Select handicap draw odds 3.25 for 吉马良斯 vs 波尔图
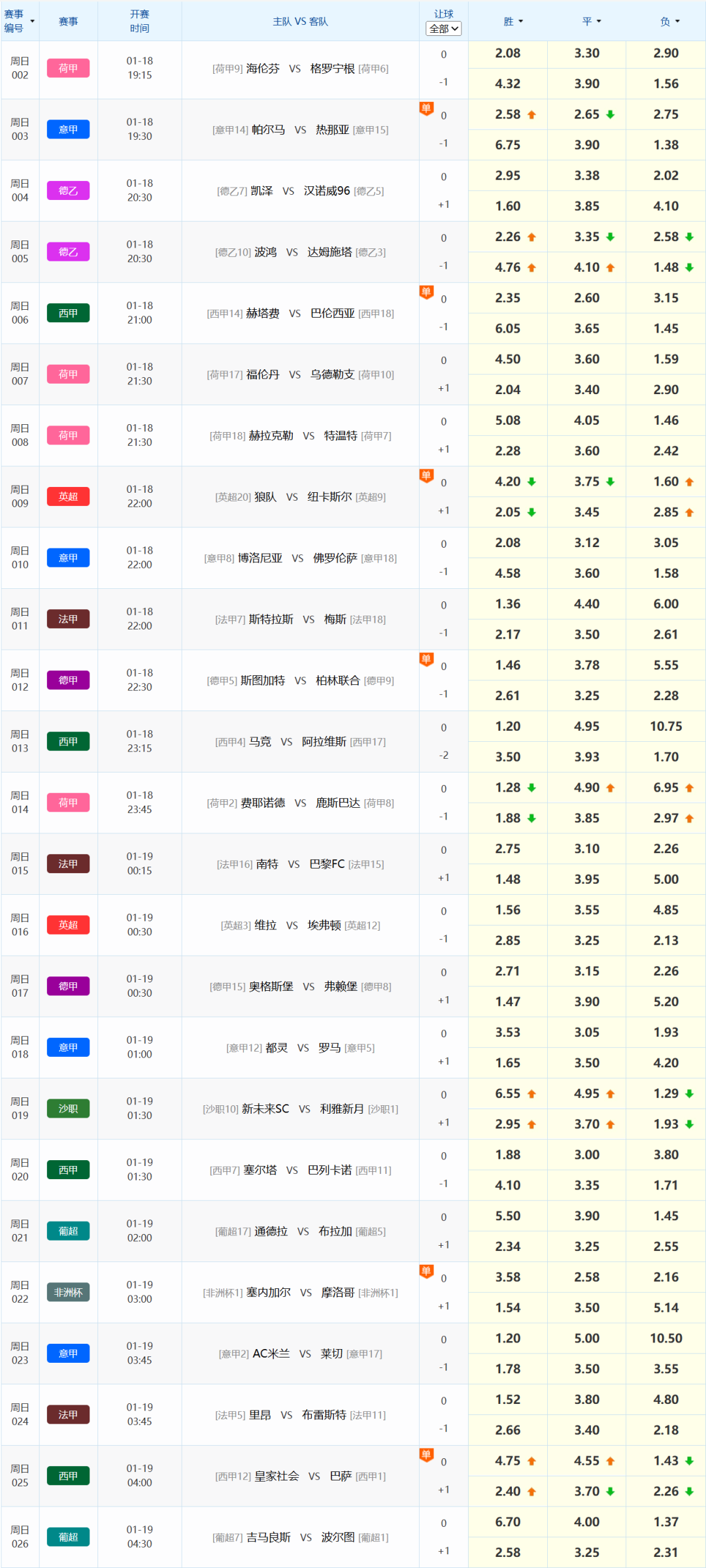 point(587,1552)
